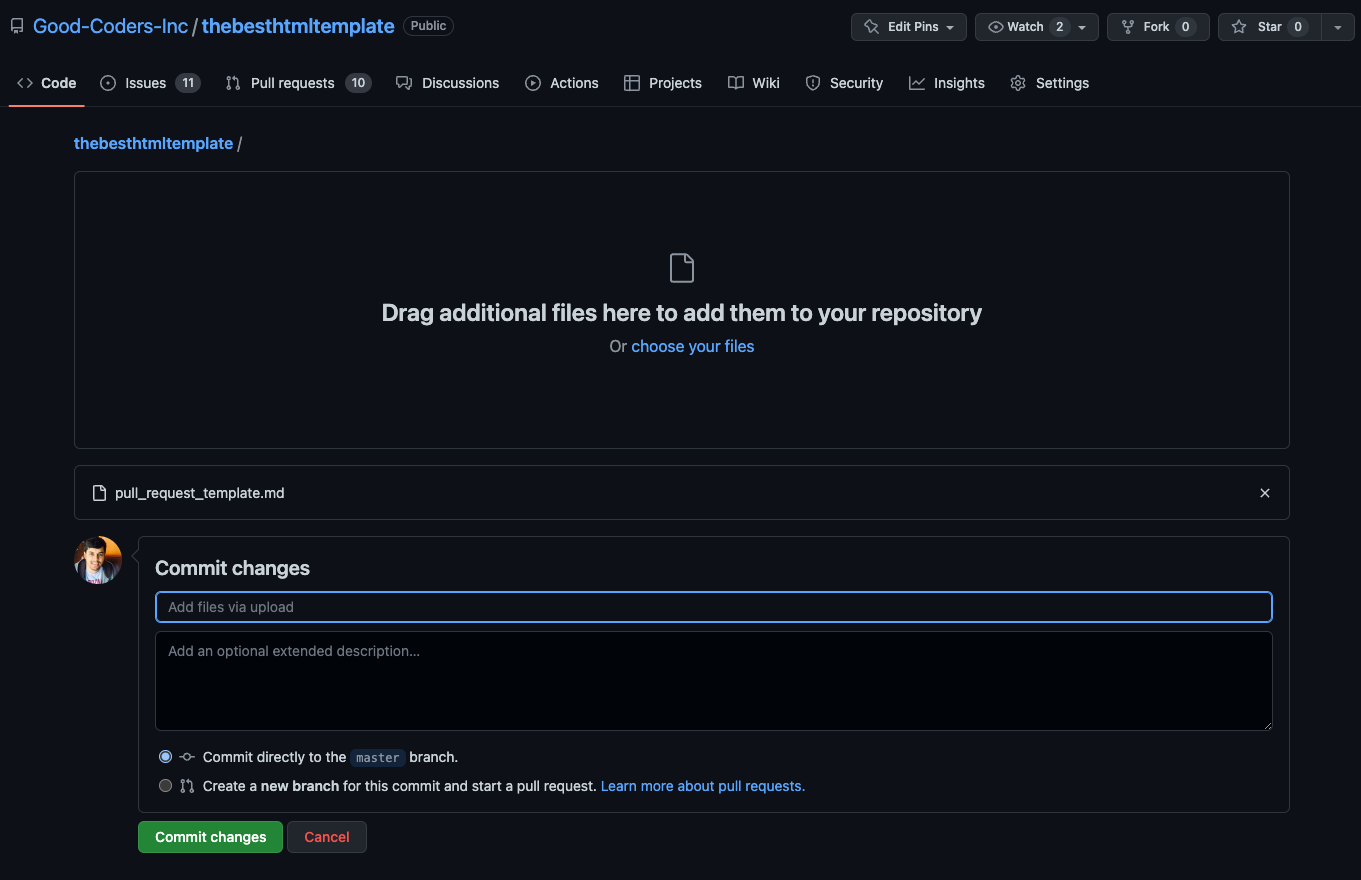The image size is (1361, 880).
Task: Fork the repository
Action: (1158, 27)
